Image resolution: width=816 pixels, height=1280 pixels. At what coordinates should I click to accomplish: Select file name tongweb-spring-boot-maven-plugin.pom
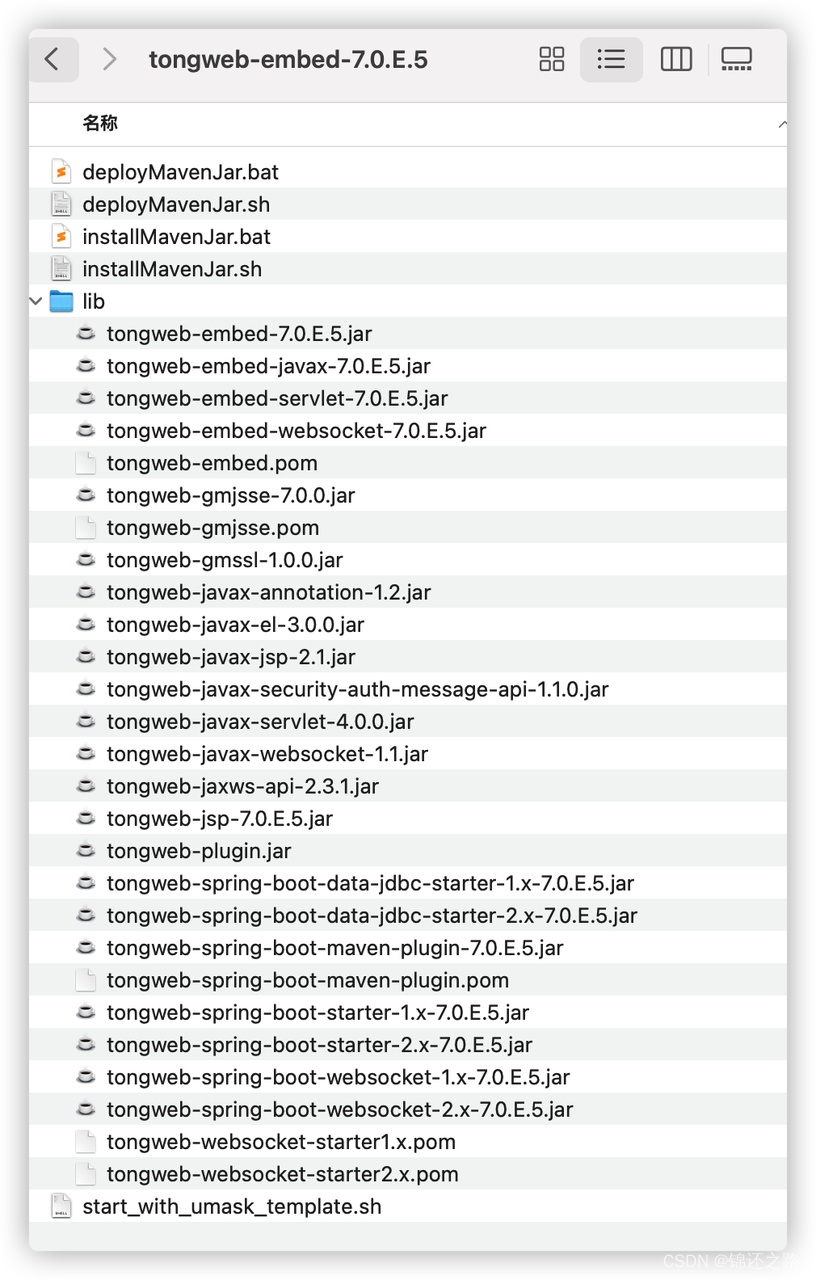(308, 980)
